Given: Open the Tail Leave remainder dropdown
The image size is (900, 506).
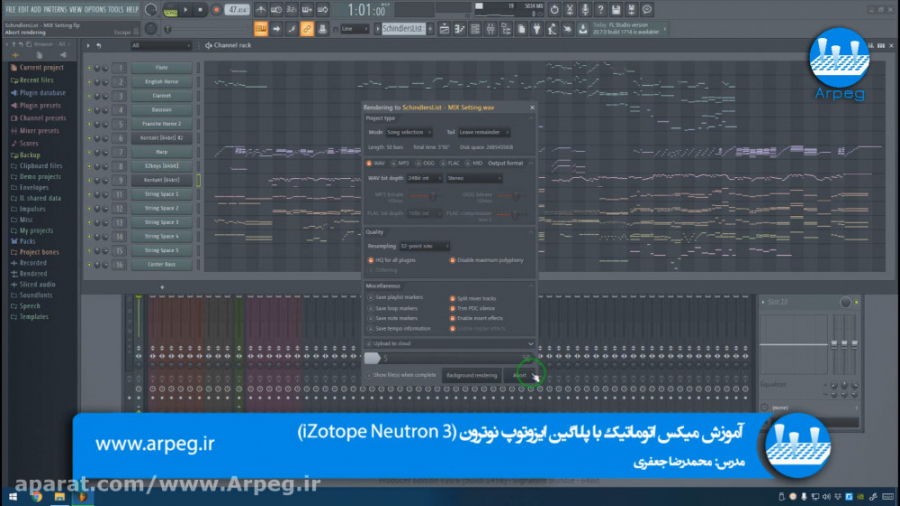Looking at the screenshot, I should tap(484, 133).
